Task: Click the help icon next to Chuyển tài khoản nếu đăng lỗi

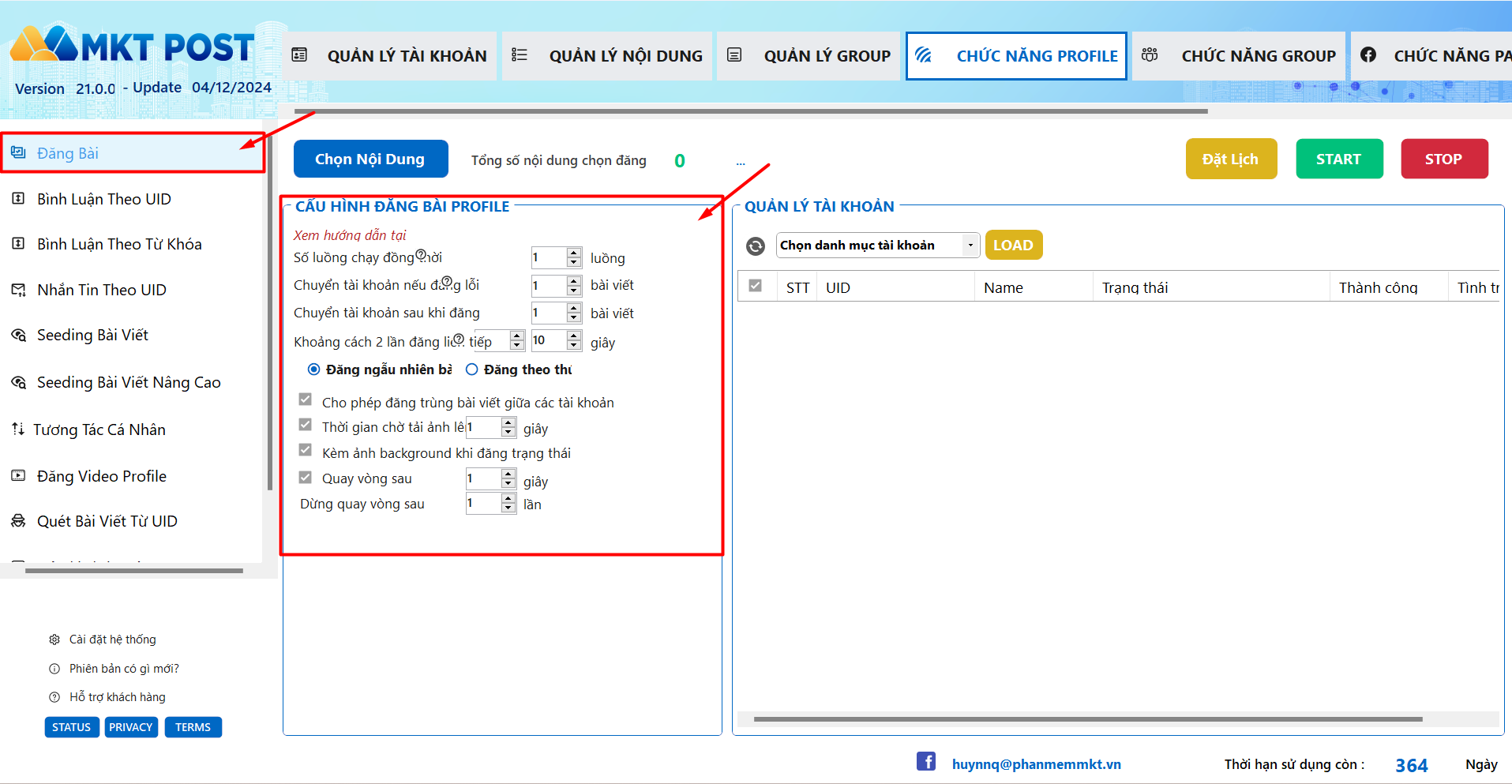Action: pyautogui.click(x=447, y=281)
